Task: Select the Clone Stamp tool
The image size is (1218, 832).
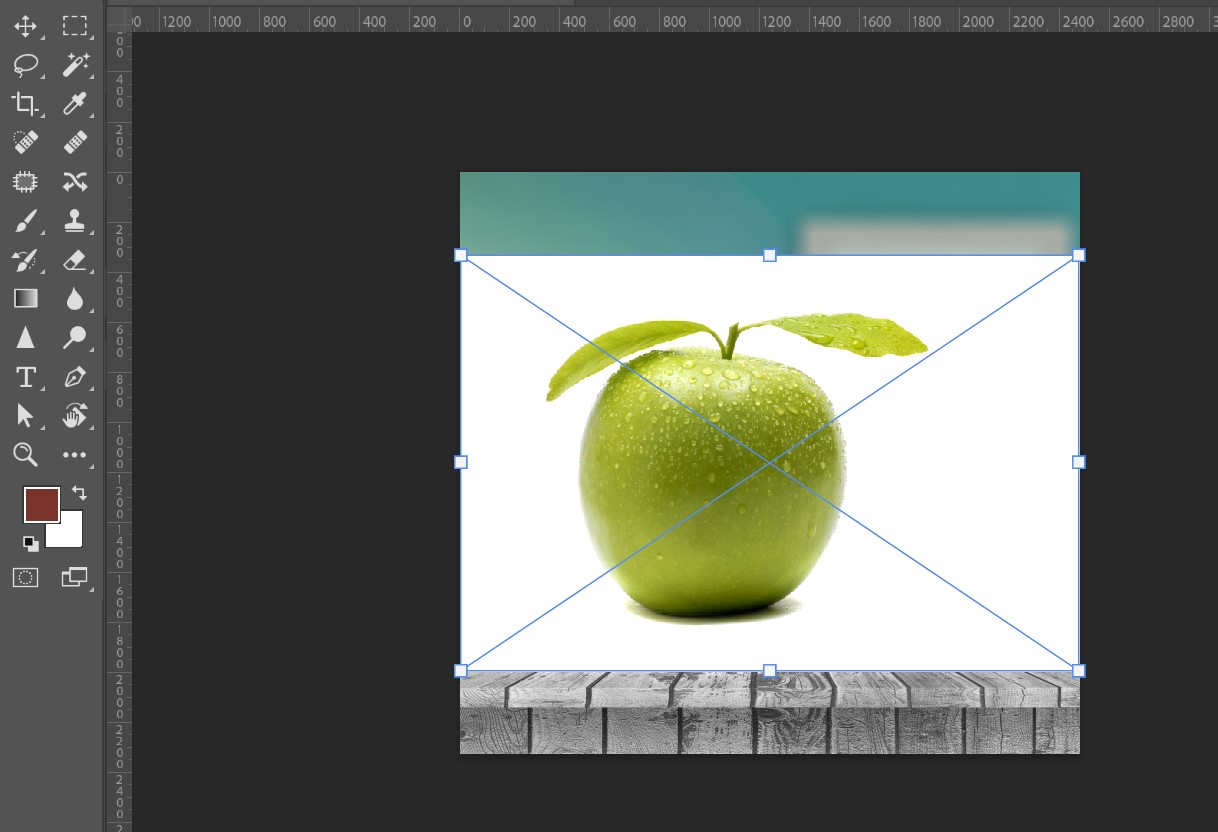Action: pyautogui.click(x=75, y=220)
